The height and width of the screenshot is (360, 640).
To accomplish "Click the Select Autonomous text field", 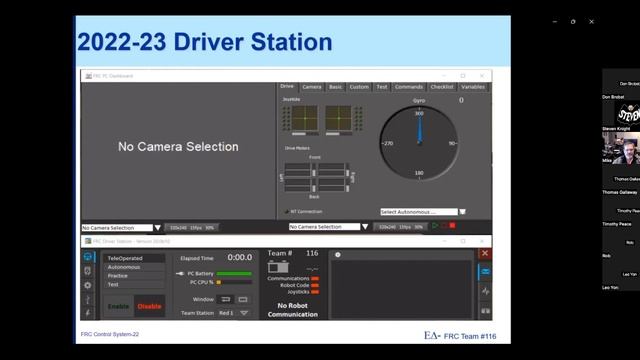I will [x=419, y=212].
